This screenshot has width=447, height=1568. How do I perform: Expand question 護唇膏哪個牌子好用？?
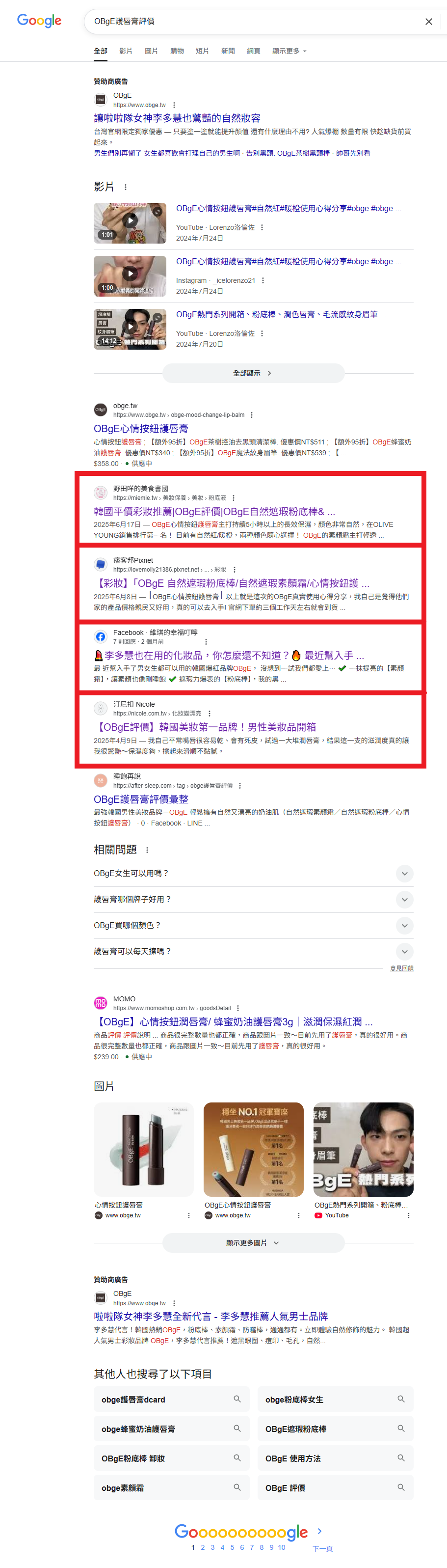(x=253, y=900)
